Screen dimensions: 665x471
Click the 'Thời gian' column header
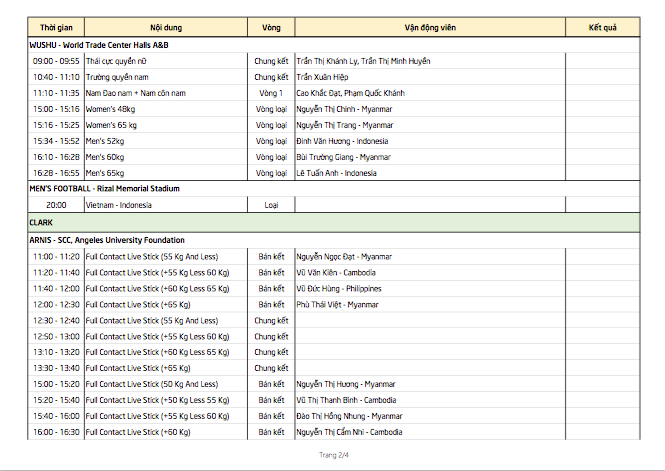point(55,28)
